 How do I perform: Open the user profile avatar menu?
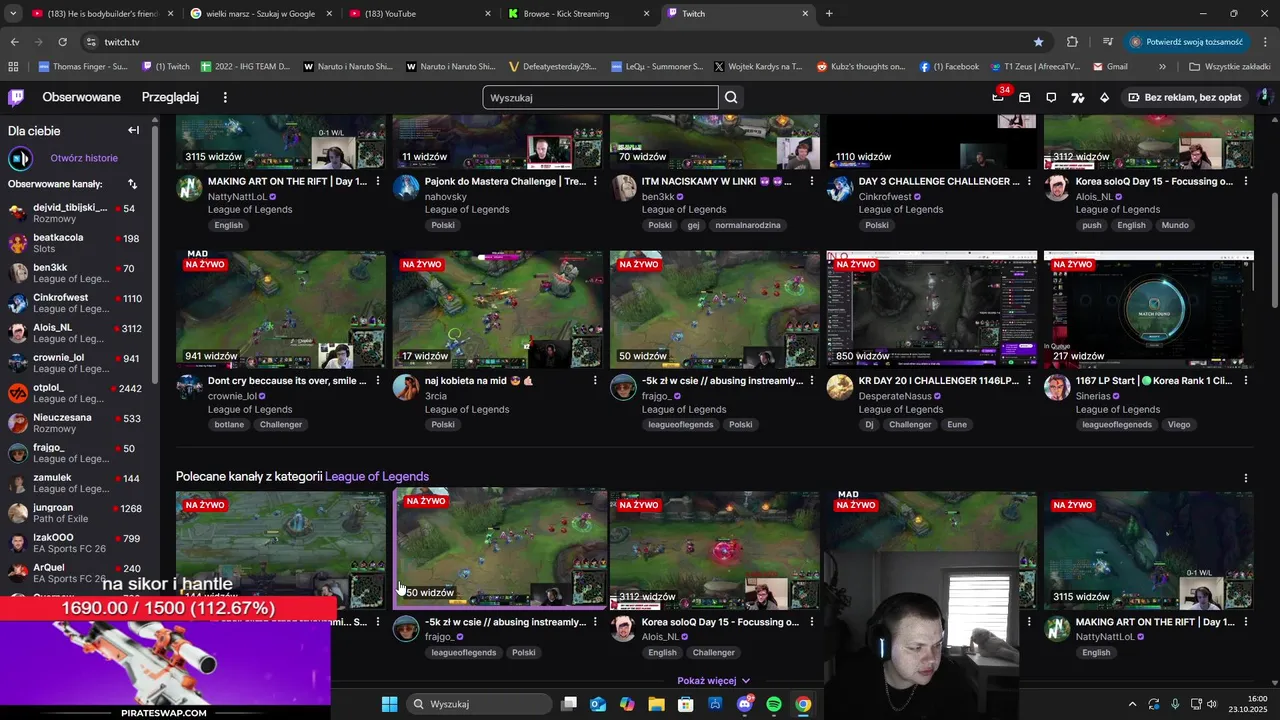click(x=1264, y=97)
